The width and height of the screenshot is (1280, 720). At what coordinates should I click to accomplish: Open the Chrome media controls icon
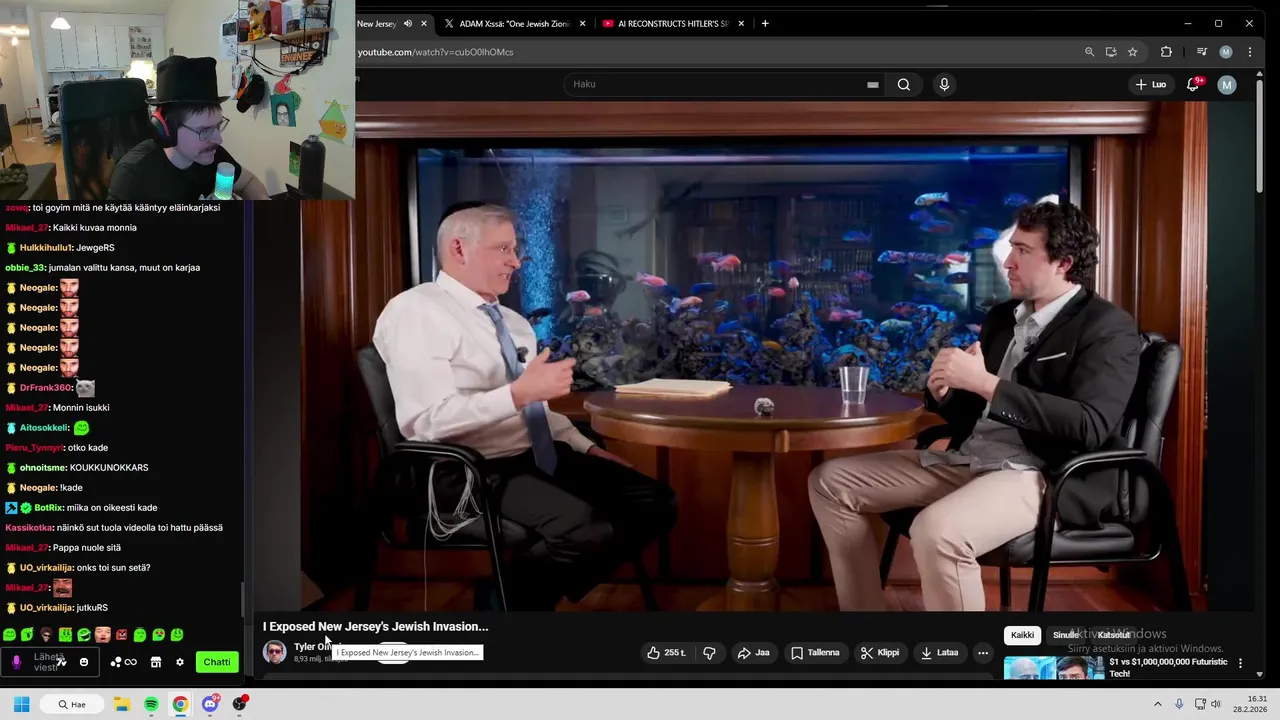click(x=1202, y=52)
